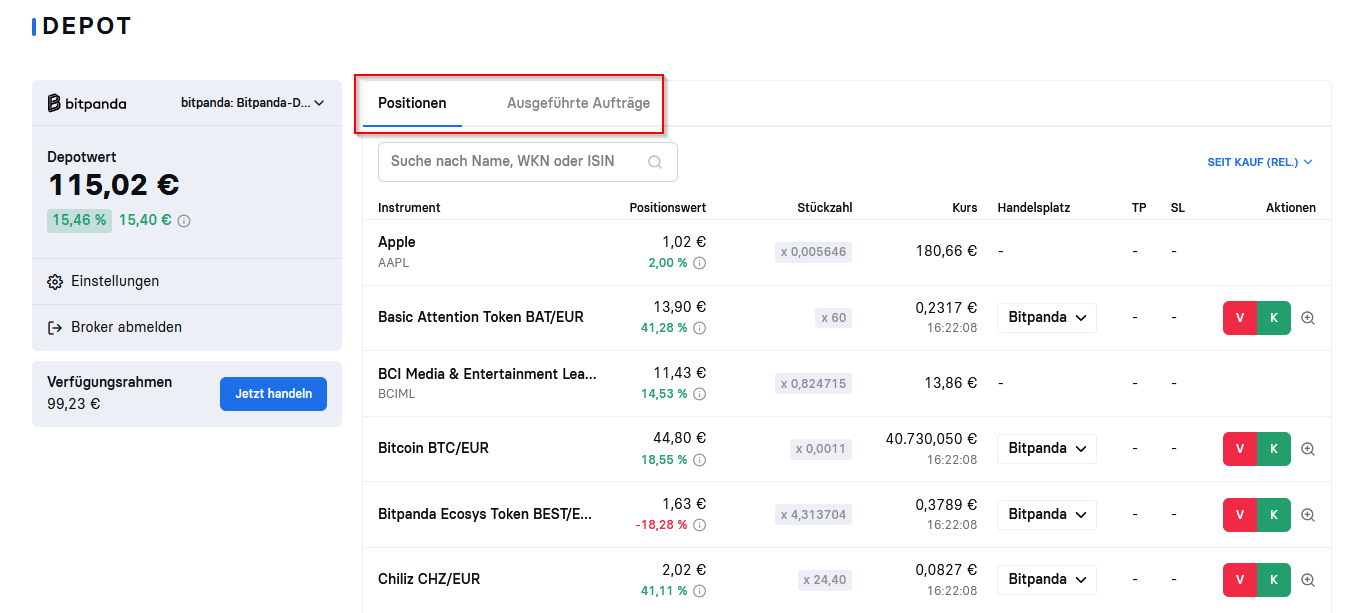Click the x 60 quantity badge
The width and height of the screenshot is (1362, 613).
click(x=833, y=318)
